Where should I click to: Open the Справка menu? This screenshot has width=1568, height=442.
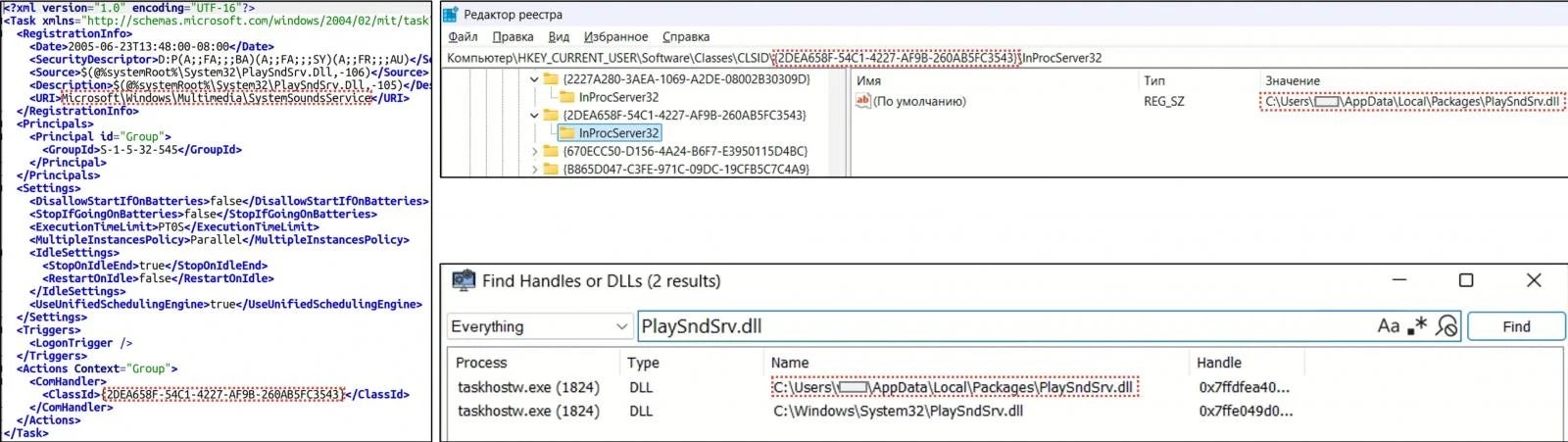pyautogui.click(x=686, y=37)
